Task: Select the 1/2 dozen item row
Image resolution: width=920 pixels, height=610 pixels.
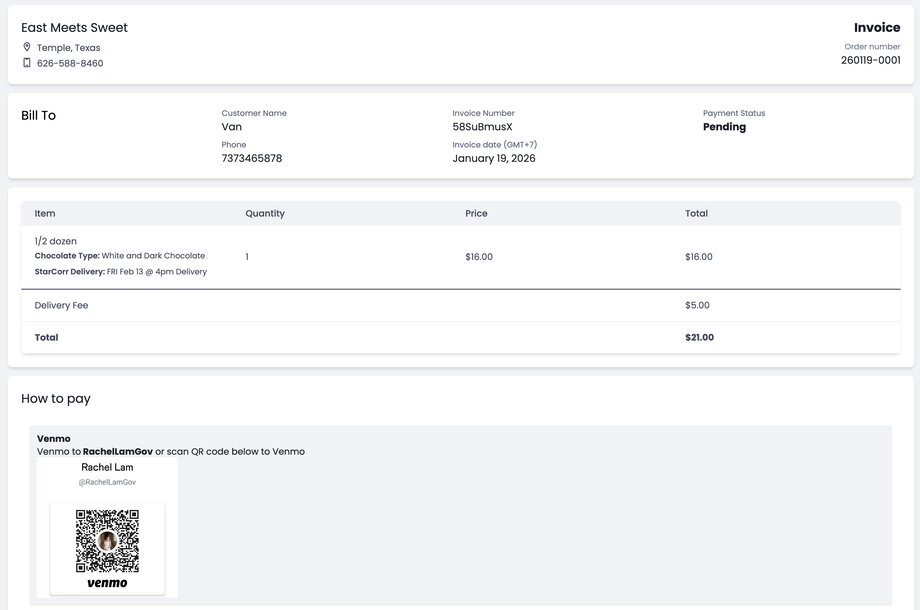Action: 460,255
